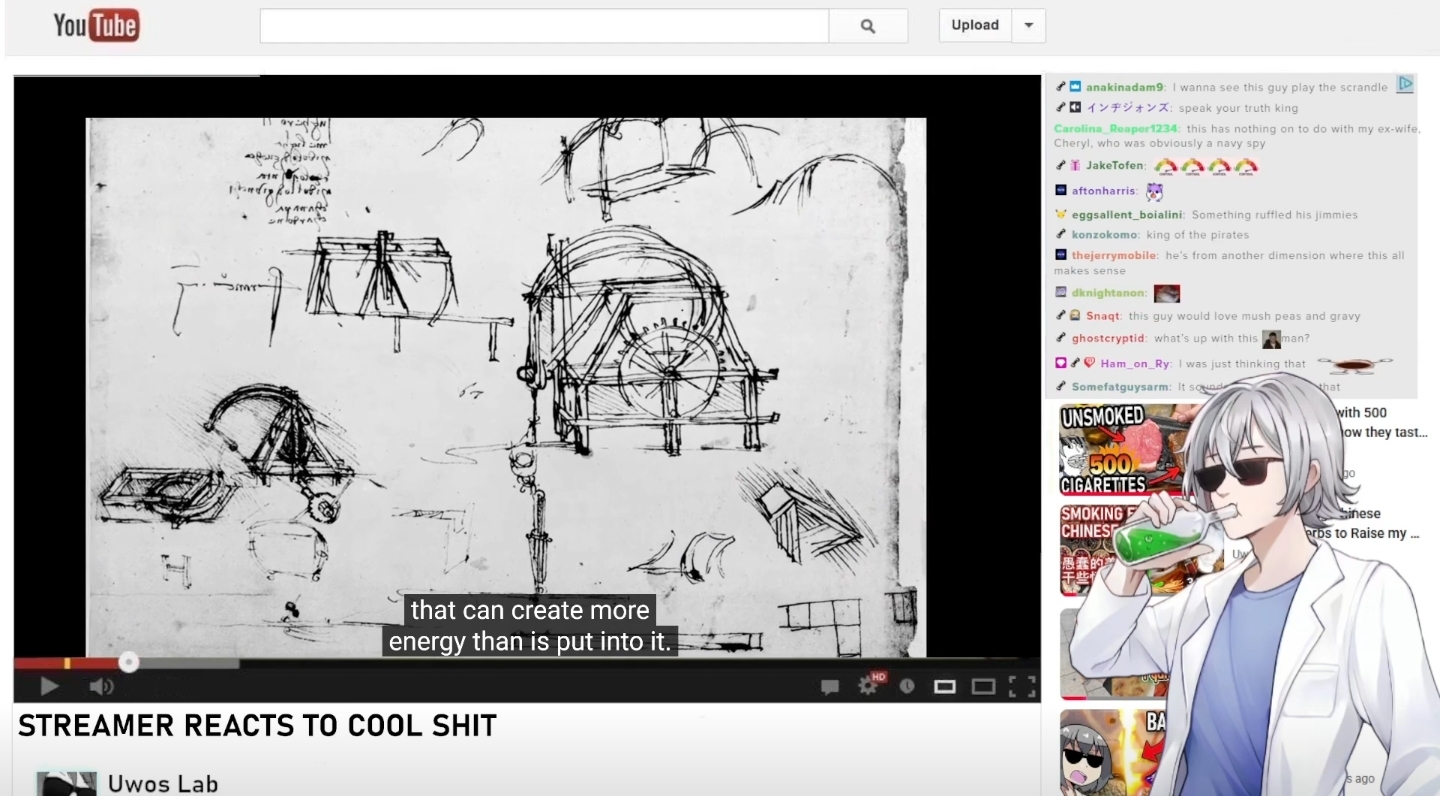Screen dimensions: 1440x796
Task: Click the face emote in ghostcryptid's message
Action: tap(1271, 339)
